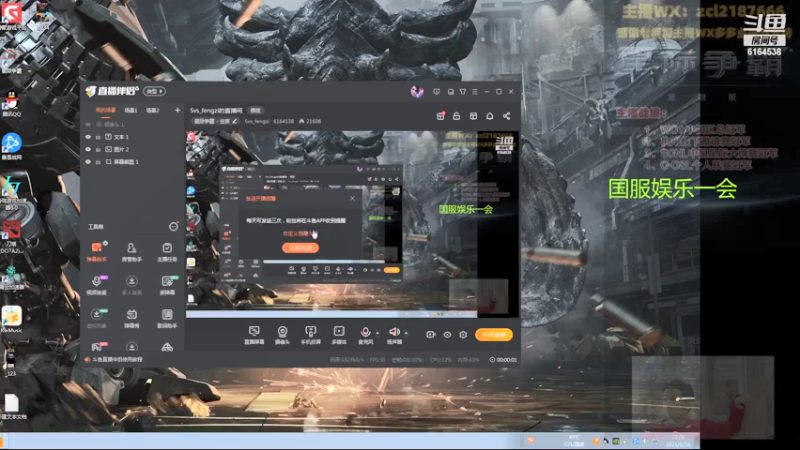Start recording with camcorder icon
The width and height of the screenshot is (800, 450).
pyautogui.click(x=431, y=335)
